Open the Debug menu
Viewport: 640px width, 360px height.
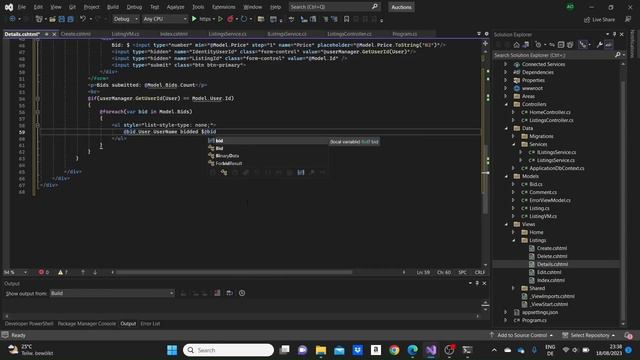[x=134, y=7]
